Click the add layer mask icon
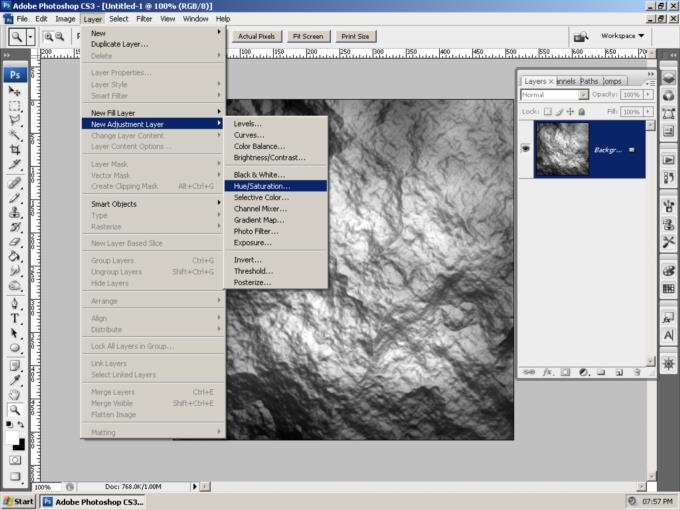The image size is (680, 510). click(565, 372)
